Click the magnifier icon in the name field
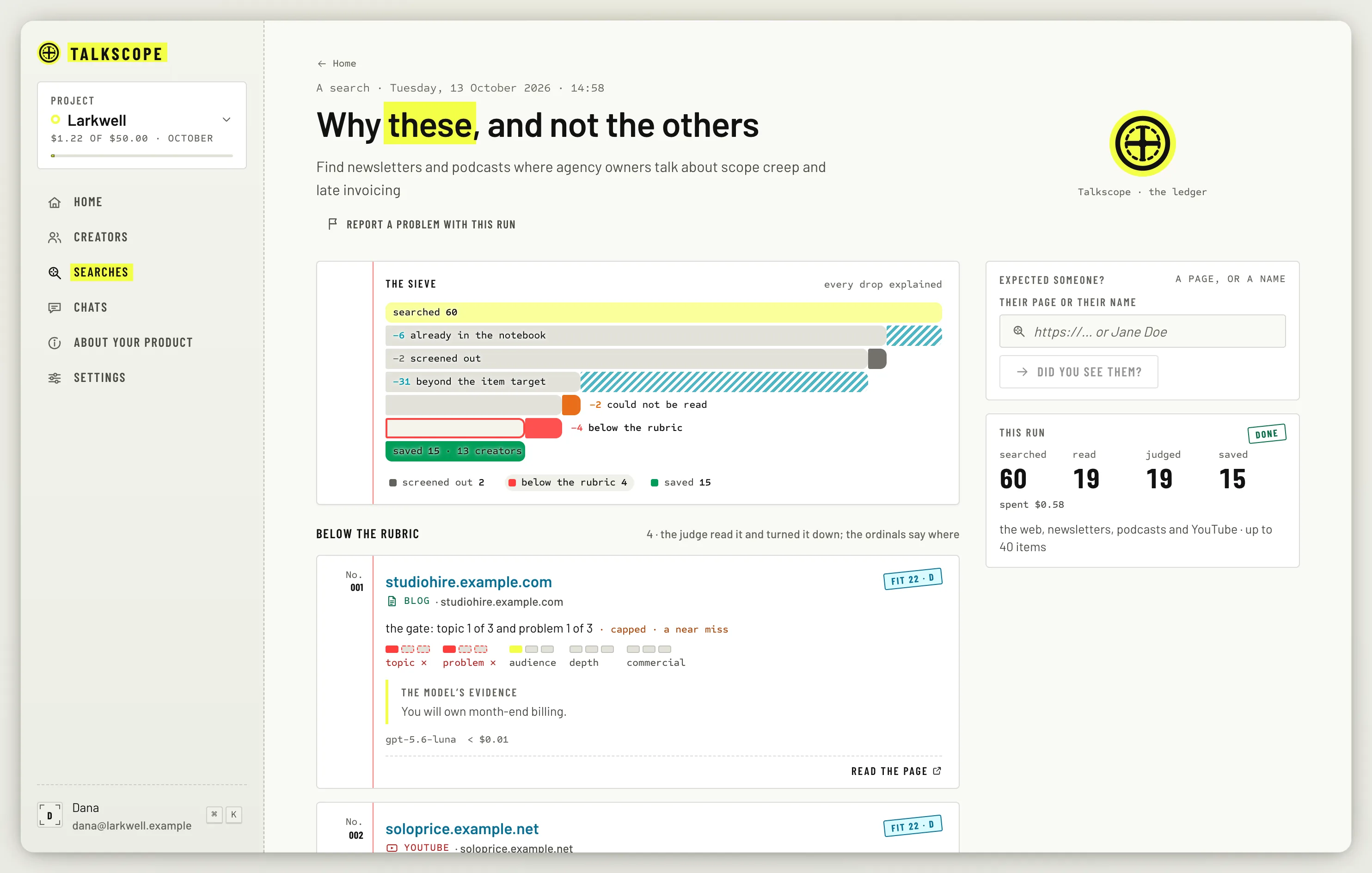 click(1019, 331)
